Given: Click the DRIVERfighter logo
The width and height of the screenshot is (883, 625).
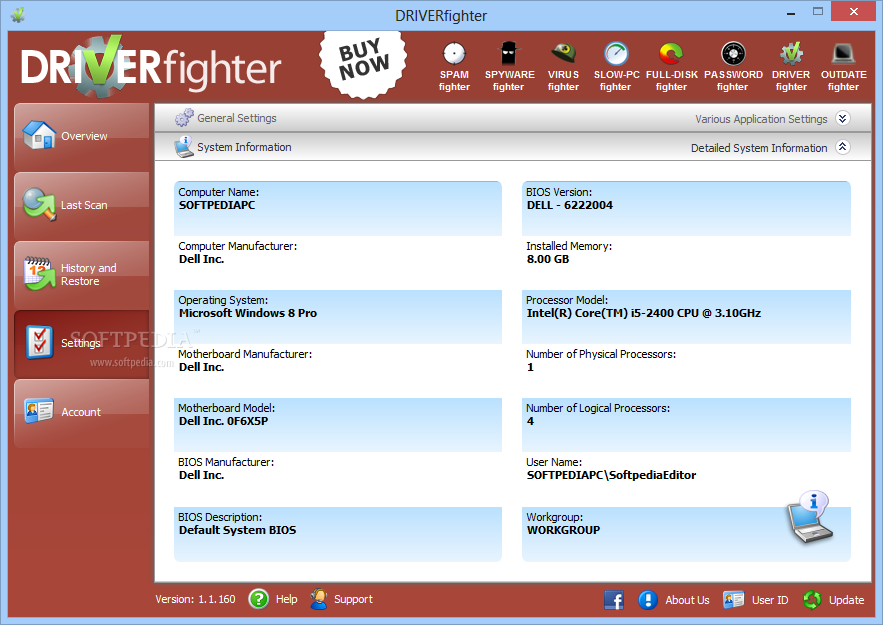Looking at the screenshot, I should pyautogui.click(x=151, y=68).
